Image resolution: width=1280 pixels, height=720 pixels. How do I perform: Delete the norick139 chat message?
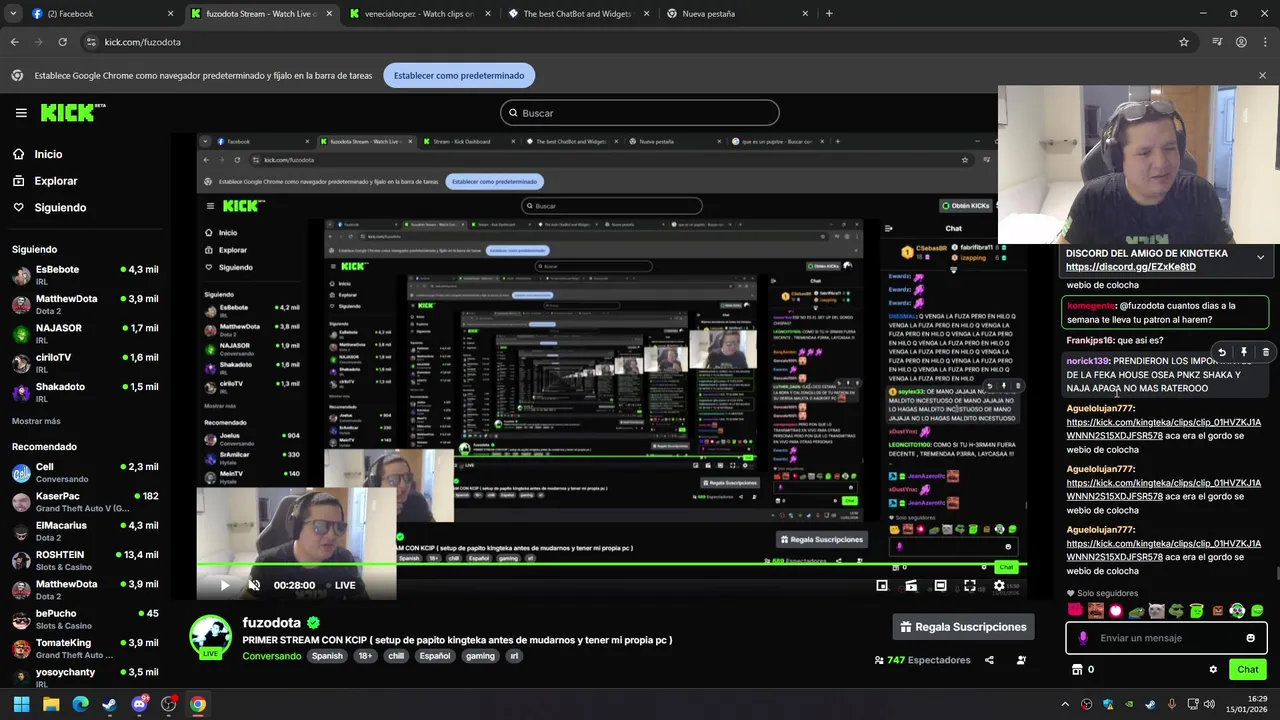click(1265, 353)
